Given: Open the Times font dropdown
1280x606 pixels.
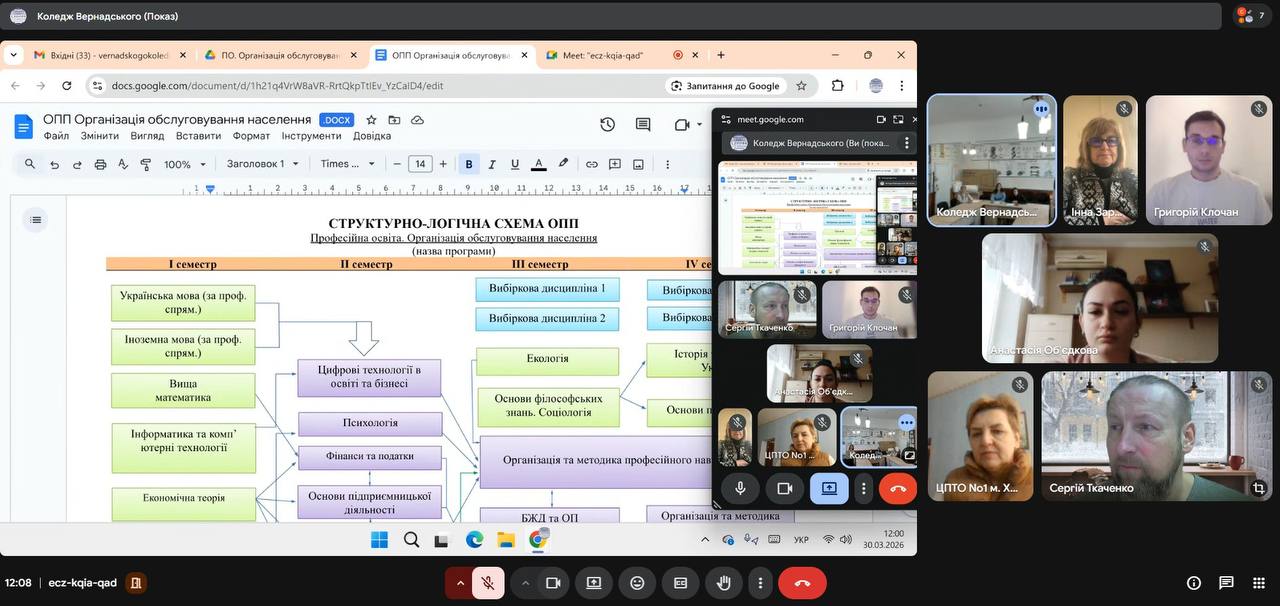Looking at the screenshot, I should pos(347,164).
